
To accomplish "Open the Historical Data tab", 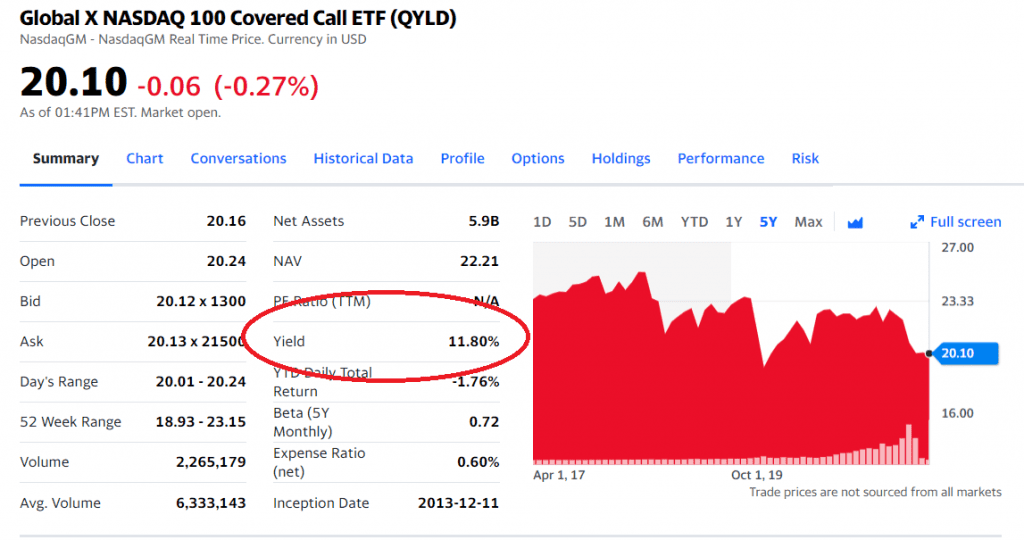I will tap(363, 158).
